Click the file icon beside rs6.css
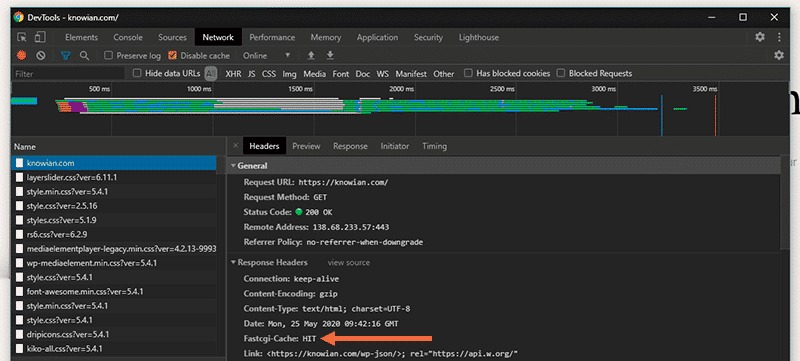Screen dimensions: 800x361 pyautogui.click(x=19, y=235)
